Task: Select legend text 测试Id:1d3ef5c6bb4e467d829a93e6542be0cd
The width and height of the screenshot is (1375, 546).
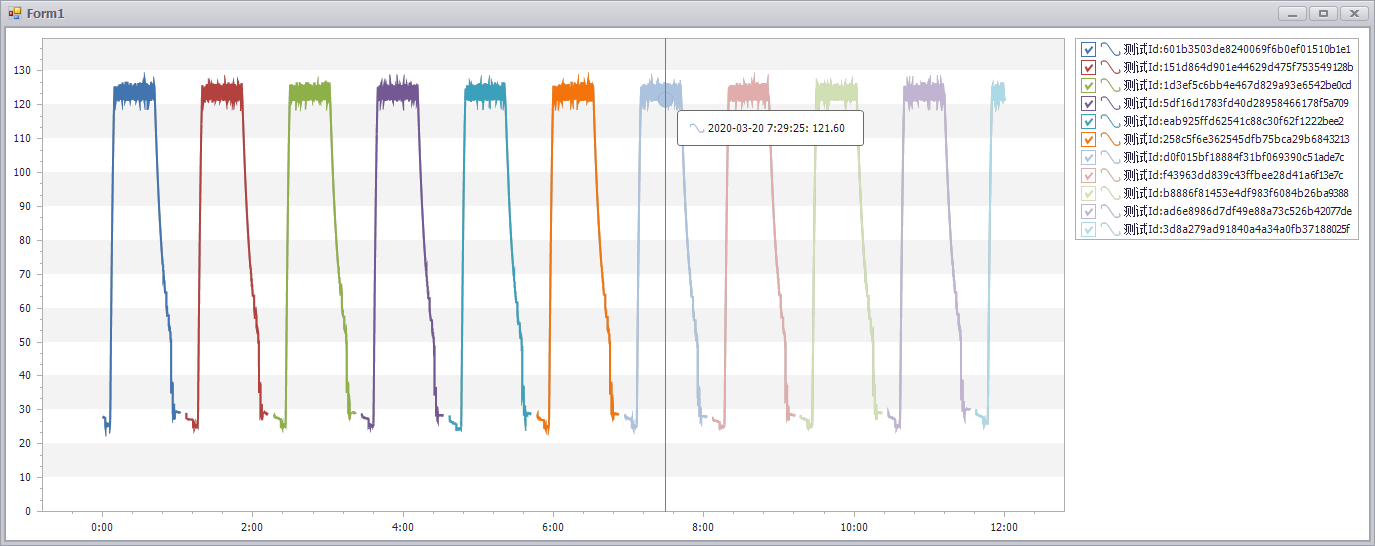Action: coord(1237,85)
